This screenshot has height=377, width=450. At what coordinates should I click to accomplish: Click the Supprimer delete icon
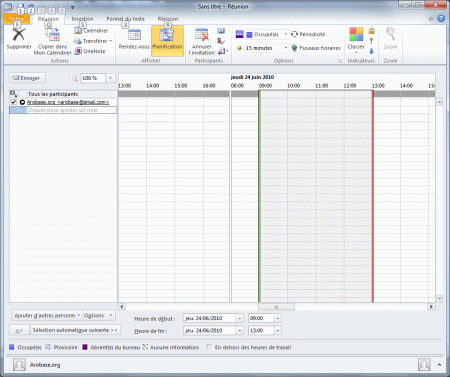pyautogui.click(x=19, y=35)
